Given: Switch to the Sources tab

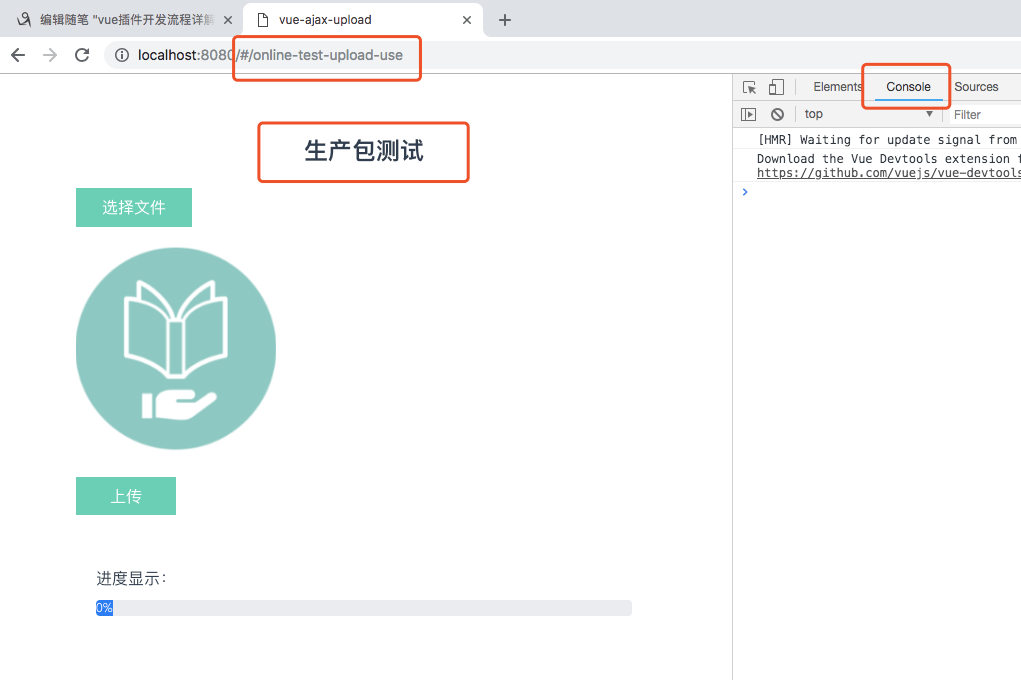Looking at the screenshot, I should [975, 87].
